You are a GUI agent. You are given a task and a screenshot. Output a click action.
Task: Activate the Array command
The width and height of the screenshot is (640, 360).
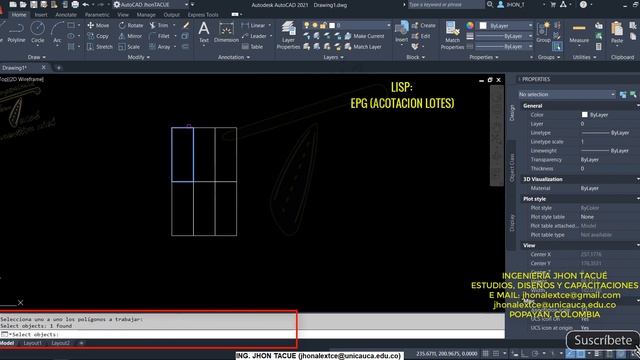click(160, 47)
